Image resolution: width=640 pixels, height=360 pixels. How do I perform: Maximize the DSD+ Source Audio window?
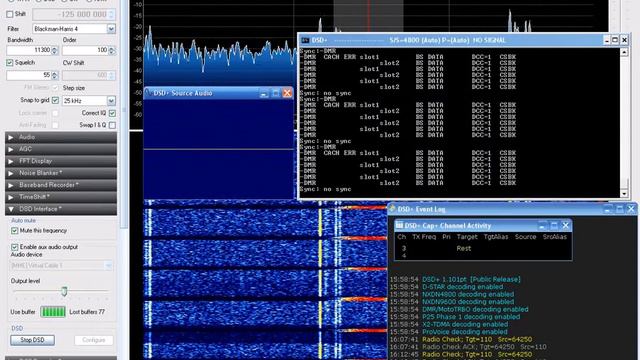[276, 93]
